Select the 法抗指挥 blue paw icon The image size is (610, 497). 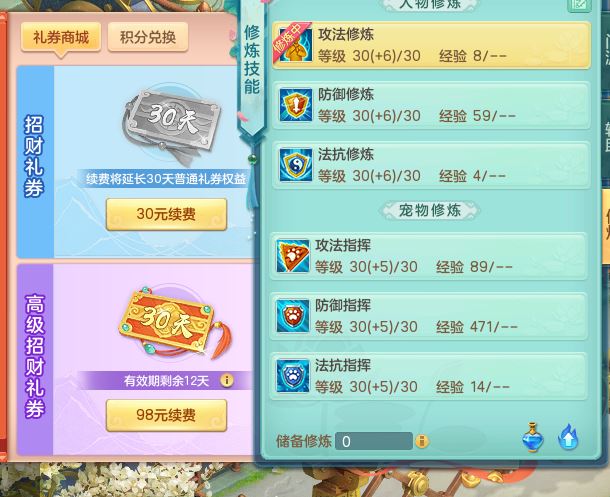(x=293, y=376)
